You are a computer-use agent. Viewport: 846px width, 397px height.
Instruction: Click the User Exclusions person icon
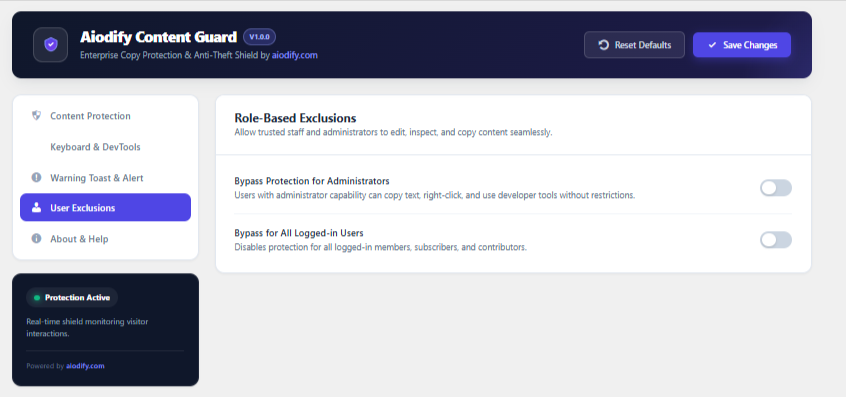[36, 208]
